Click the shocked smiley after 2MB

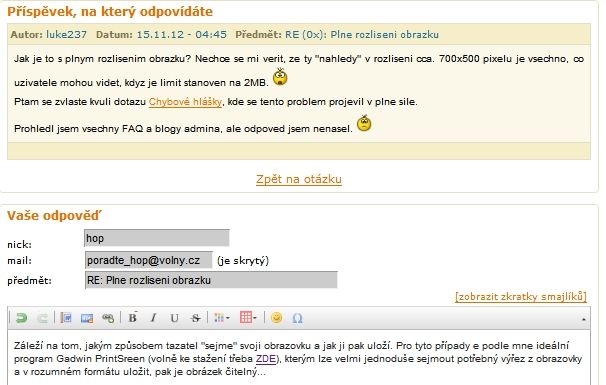point(280,77)
